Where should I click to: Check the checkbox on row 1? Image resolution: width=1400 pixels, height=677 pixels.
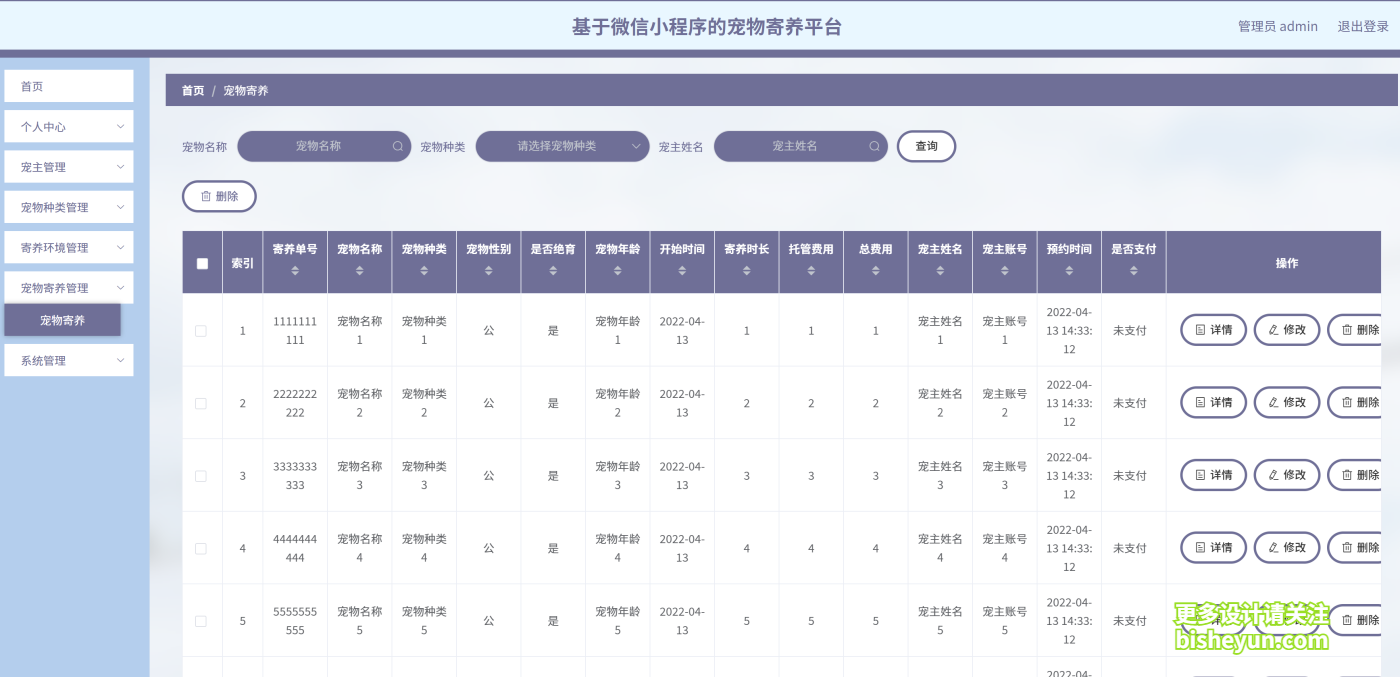pyautogui.click(x=200, y=329)
